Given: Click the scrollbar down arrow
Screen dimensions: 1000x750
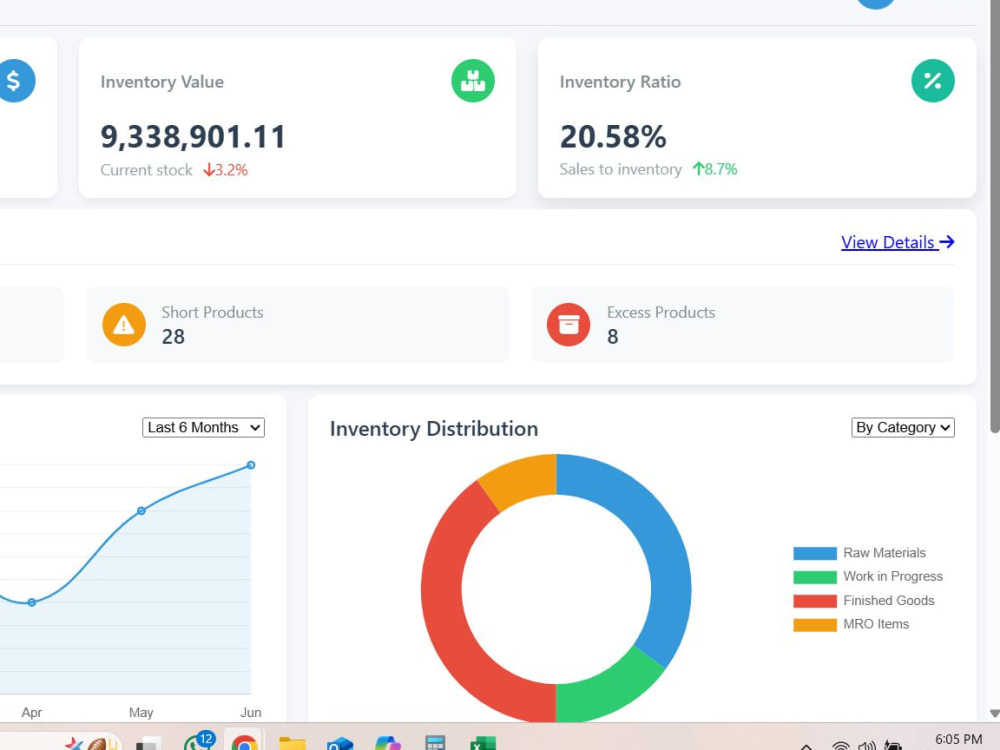Looking at the screenshot, I should tap(994, 713).
